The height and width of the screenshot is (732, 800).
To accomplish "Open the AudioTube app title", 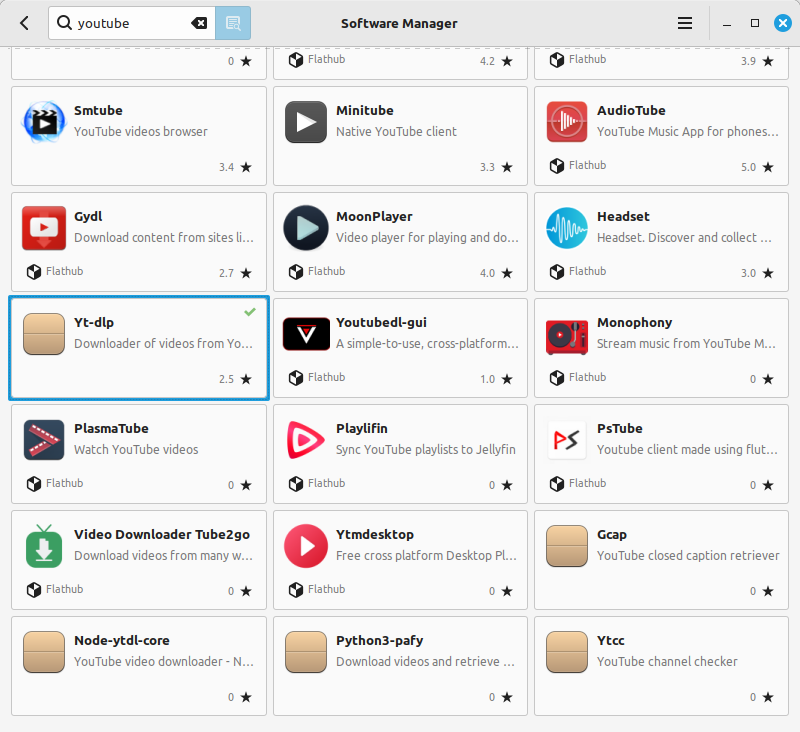I will [x=631, y=111].
